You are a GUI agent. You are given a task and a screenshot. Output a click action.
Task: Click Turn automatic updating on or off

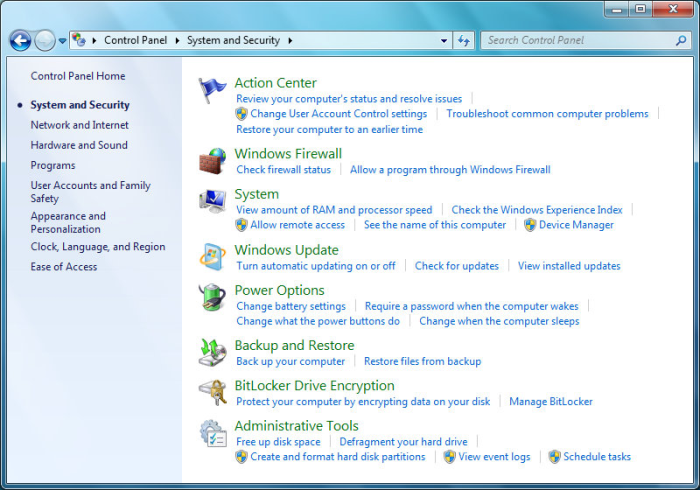[x=316, y=266]
